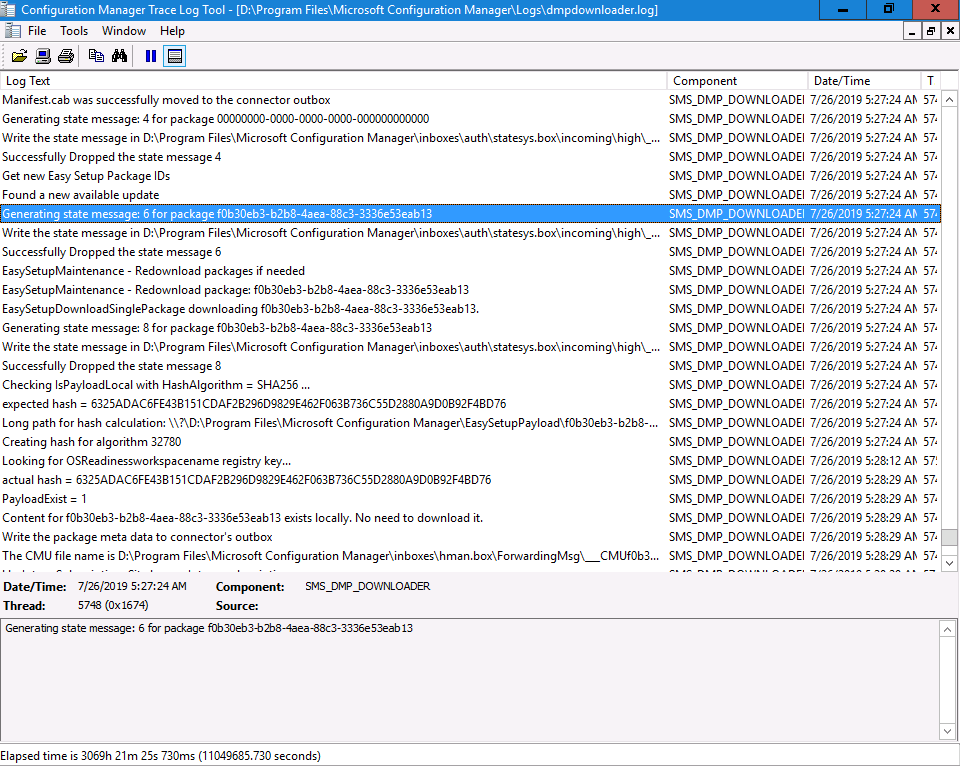
Task: Select row 'Get new Easy Setup Package IDs'
Action: point(470,176)
